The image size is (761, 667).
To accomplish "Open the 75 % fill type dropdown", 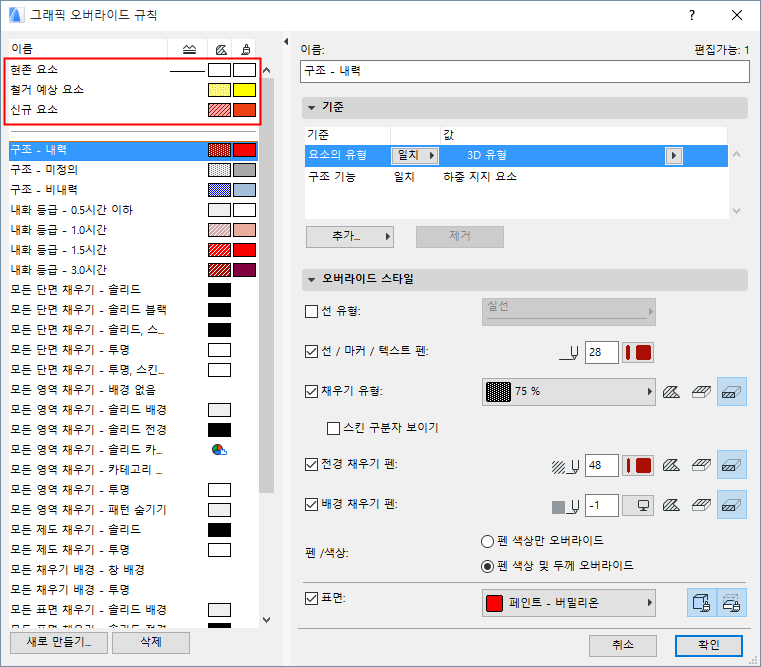I will (568, 392).
